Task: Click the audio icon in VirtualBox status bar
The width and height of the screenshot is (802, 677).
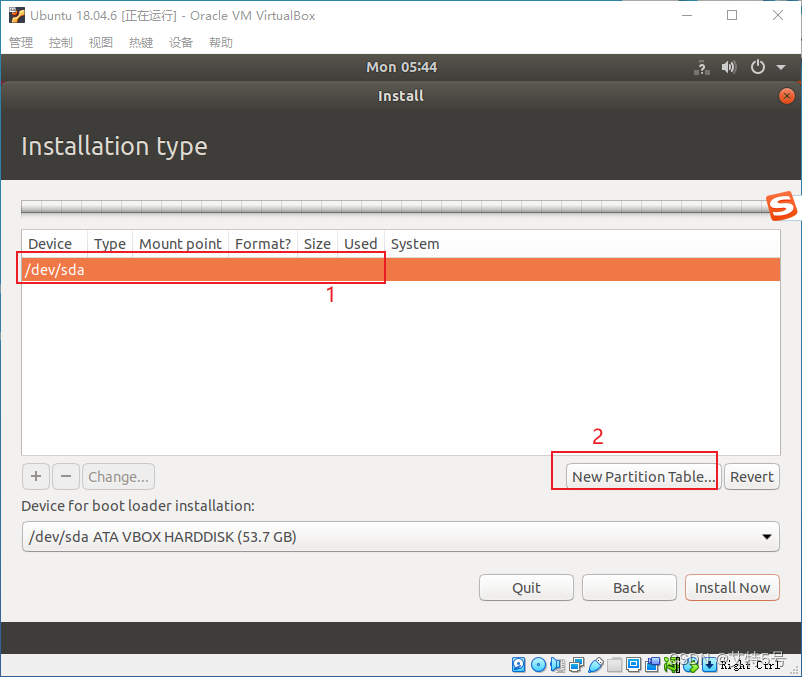Action: pyautogui.click(x=555, y=664)
